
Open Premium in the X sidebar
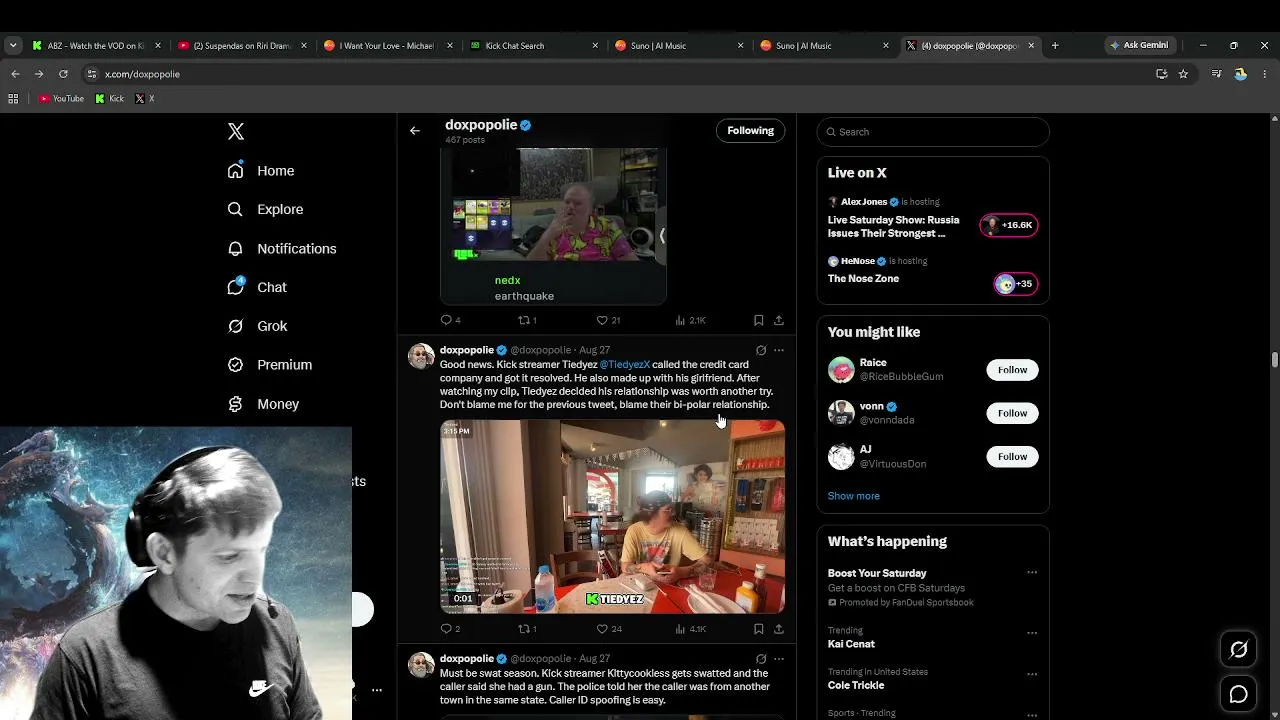point(270,365)
